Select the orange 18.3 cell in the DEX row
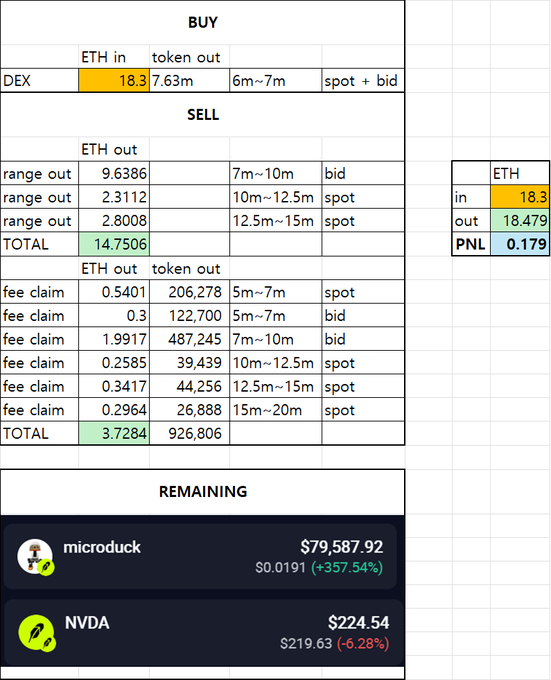Screen dimensions: 551x680 click(114, 81)
